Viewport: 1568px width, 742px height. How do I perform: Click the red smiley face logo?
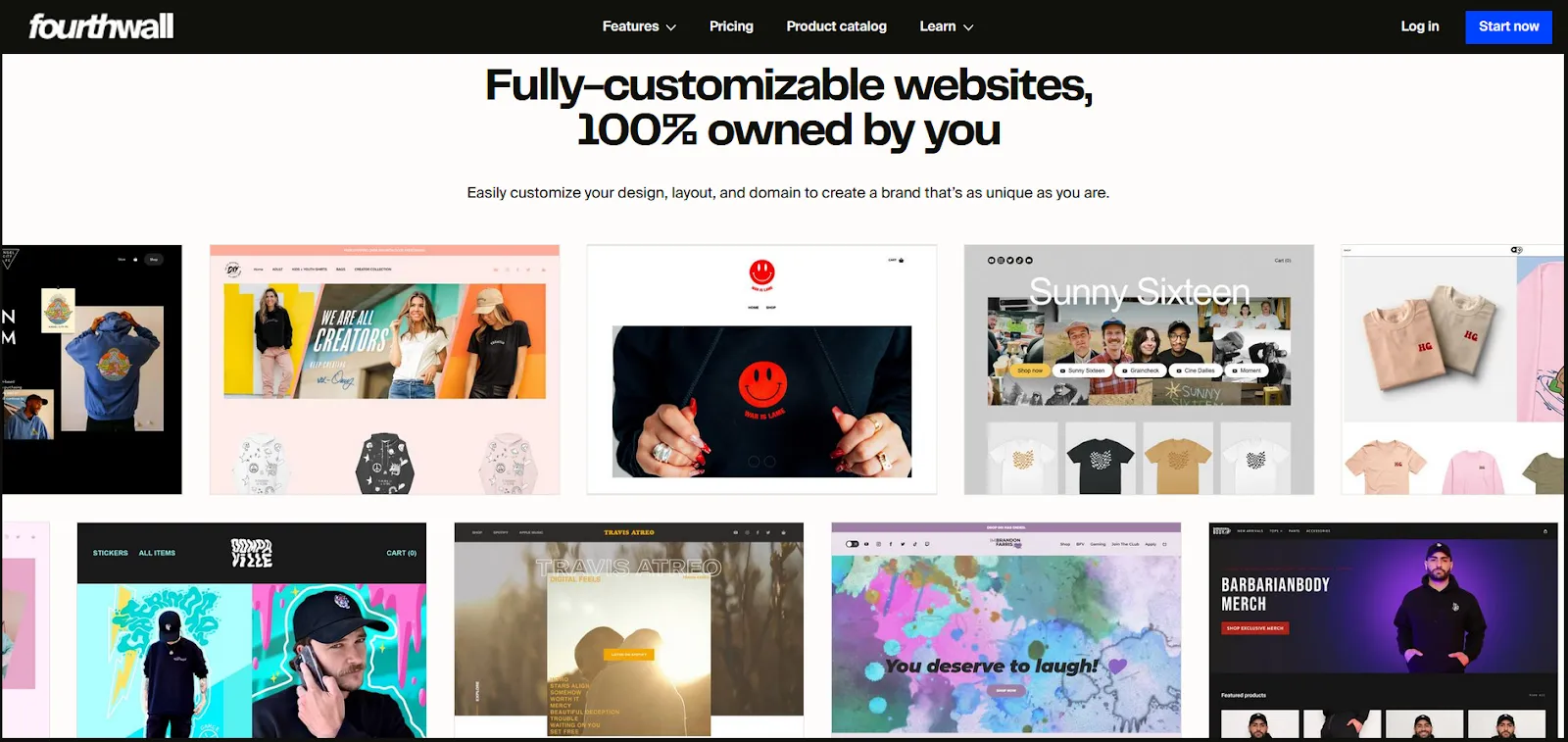point(762,272)
